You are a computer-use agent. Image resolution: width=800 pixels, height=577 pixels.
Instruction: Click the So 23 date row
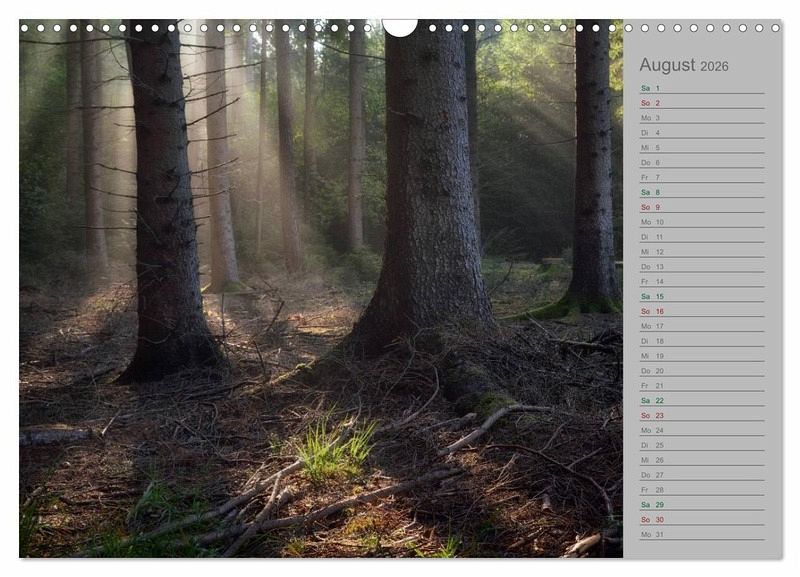coord(701,415)
